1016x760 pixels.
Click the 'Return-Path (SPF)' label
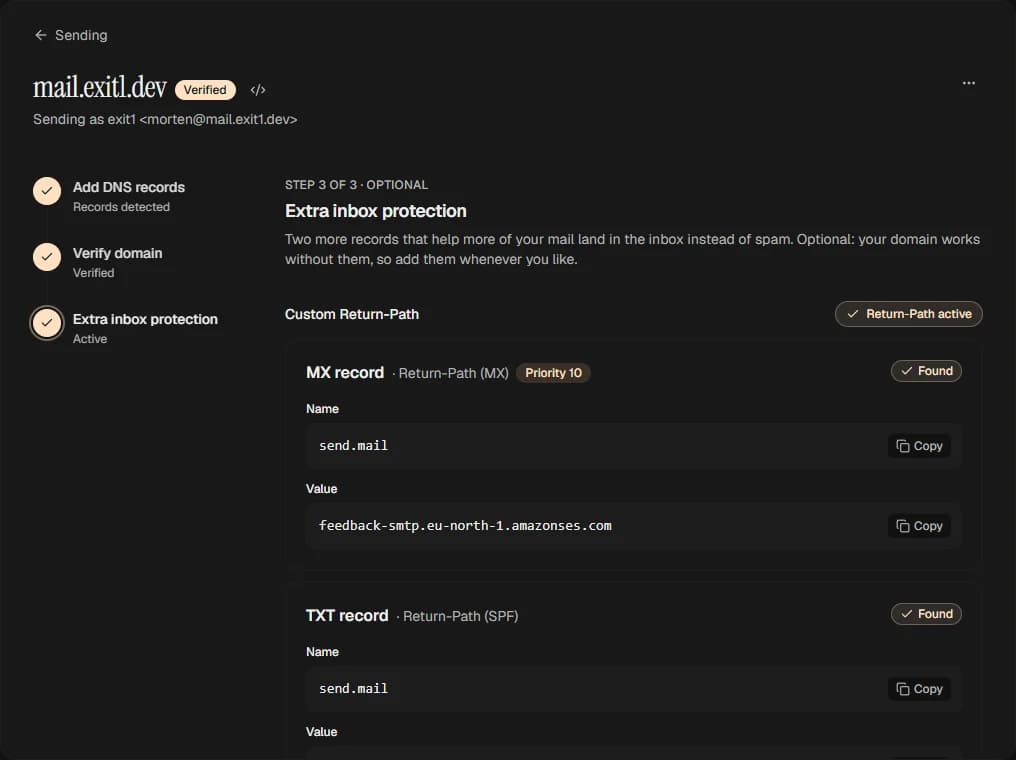coord(461,616)
